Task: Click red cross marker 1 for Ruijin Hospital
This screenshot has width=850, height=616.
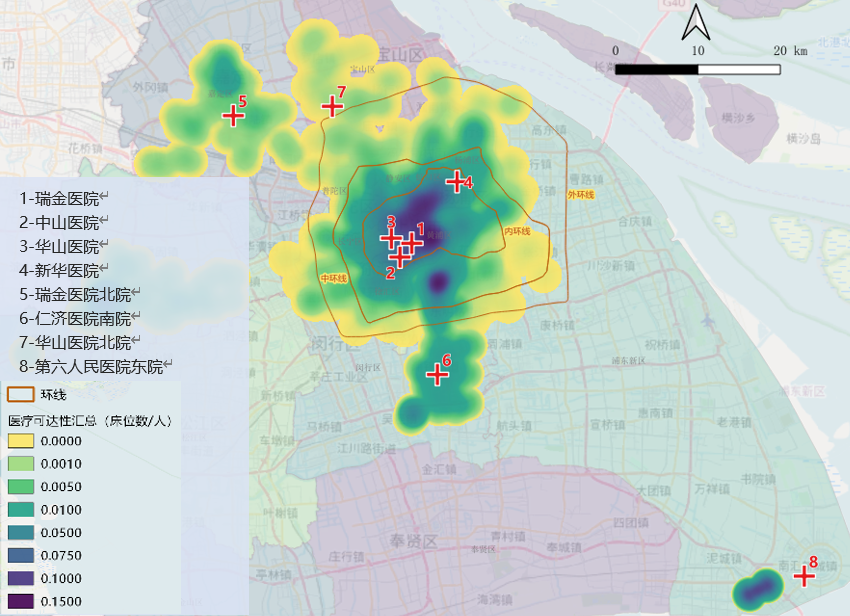Action: coord(411,242)
